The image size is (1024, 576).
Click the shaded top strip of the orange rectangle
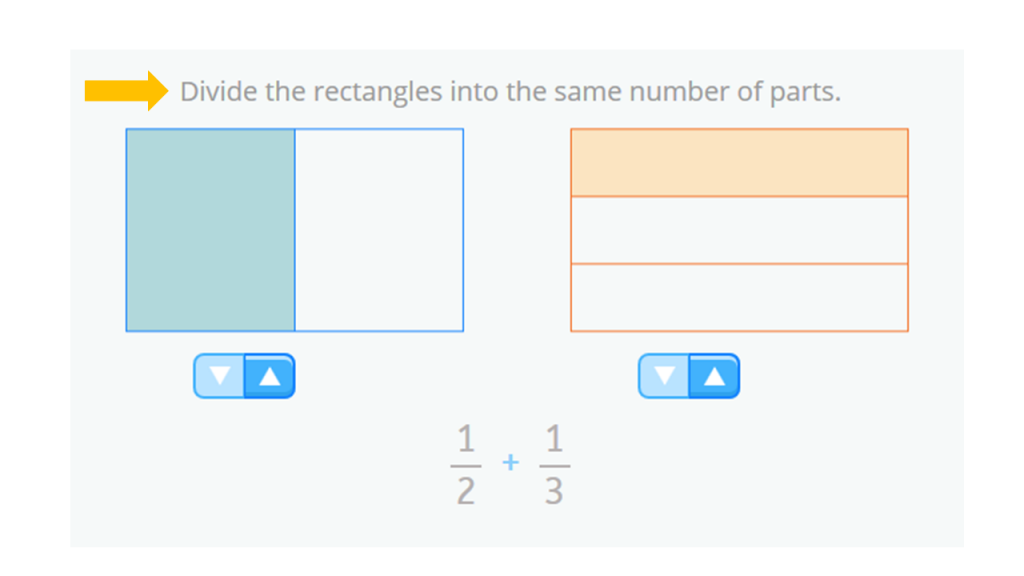click(738, 161)
